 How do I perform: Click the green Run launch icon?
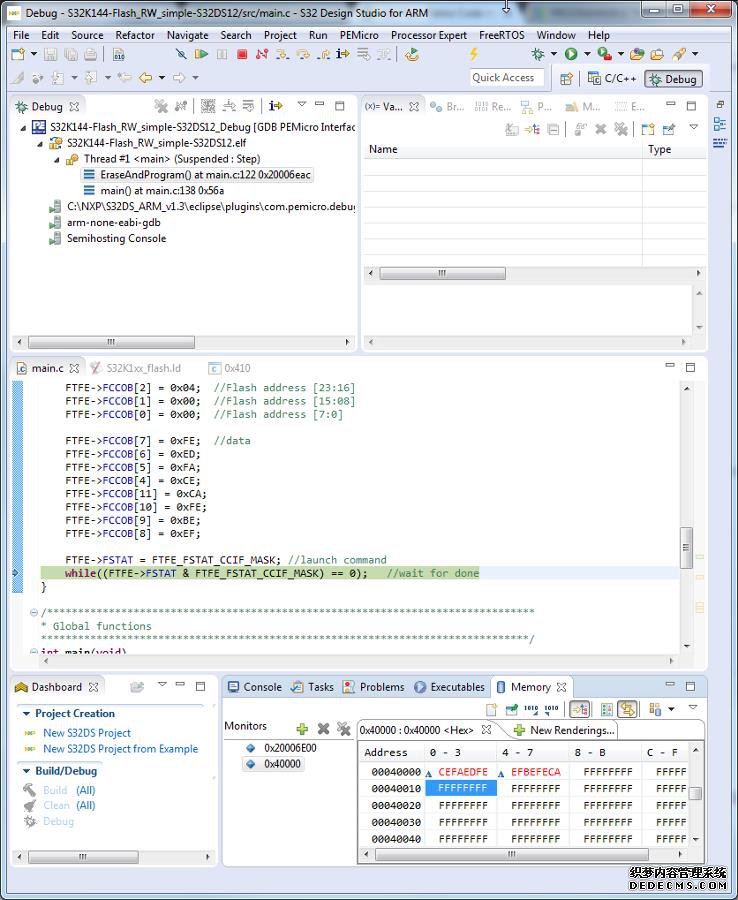point(571,54)
